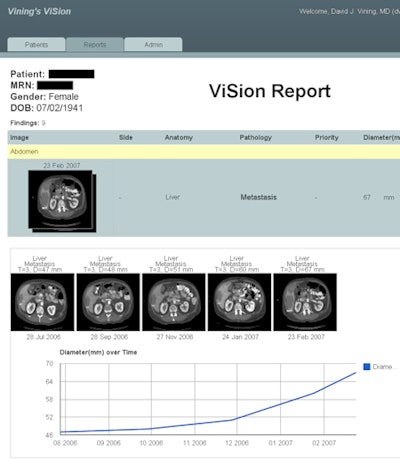Click the 67 diameter value

tap(367, 197)
